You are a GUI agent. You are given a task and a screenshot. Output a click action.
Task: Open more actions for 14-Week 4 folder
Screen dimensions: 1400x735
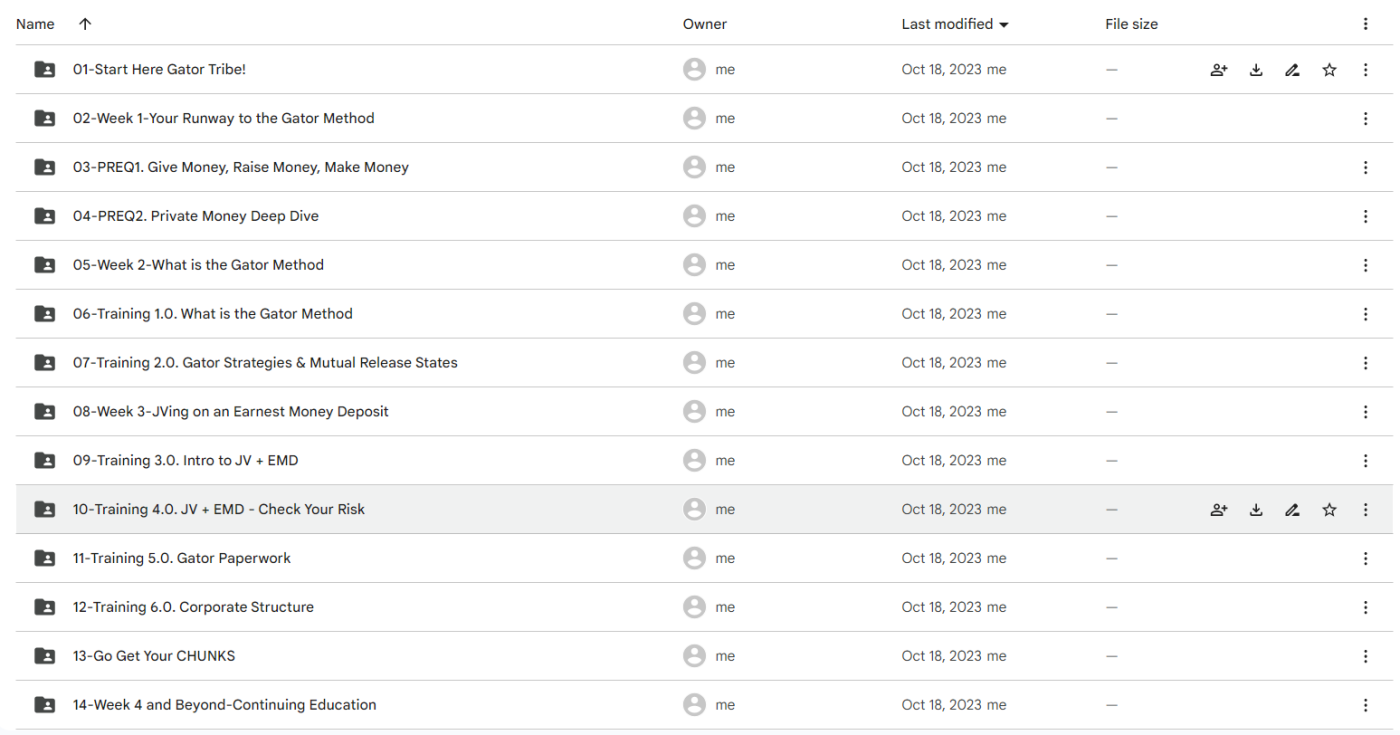point(1365,705)
